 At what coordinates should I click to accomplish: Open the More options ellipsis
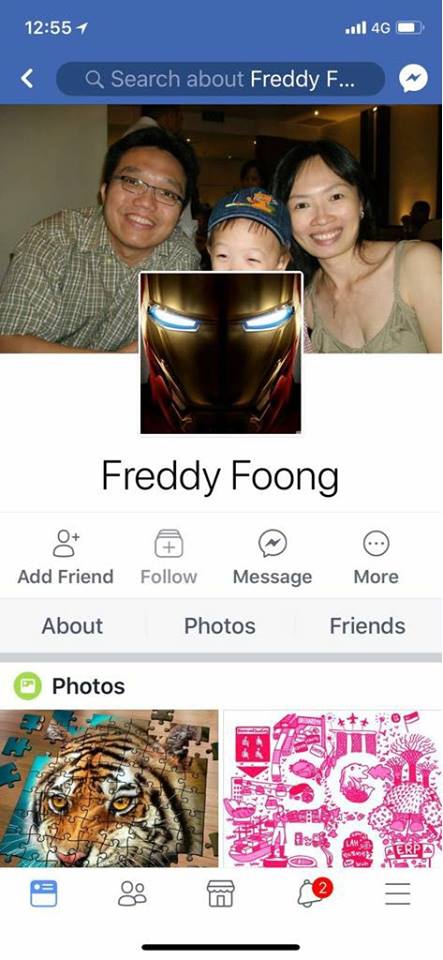[376, 543]
